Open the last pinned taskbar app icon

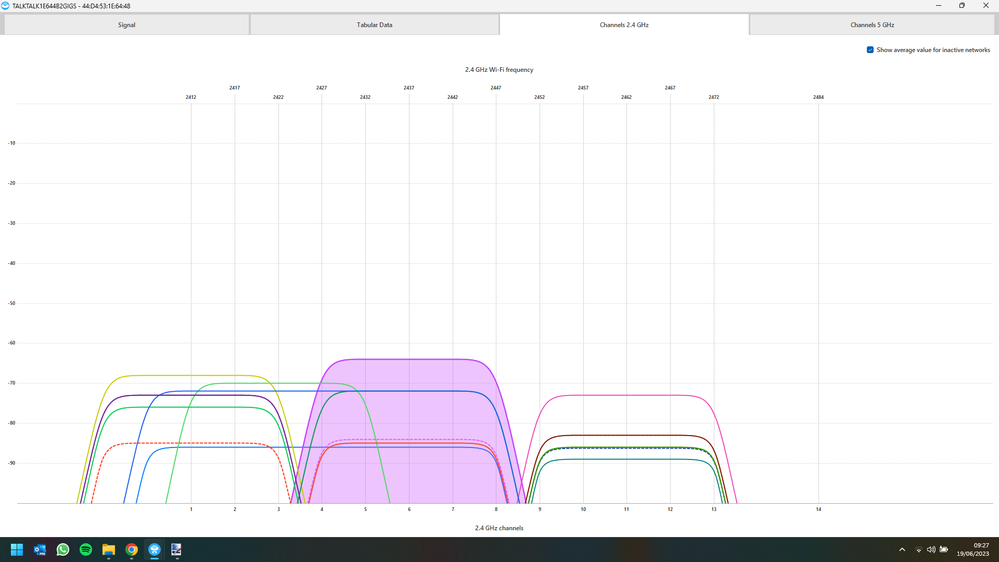point(177,550)
